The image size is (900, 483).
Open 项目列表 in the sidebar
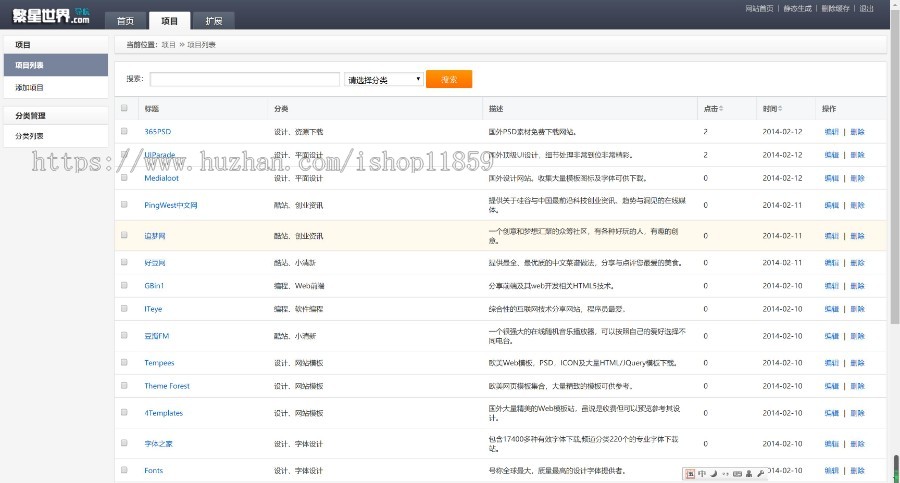click(56, 65)
